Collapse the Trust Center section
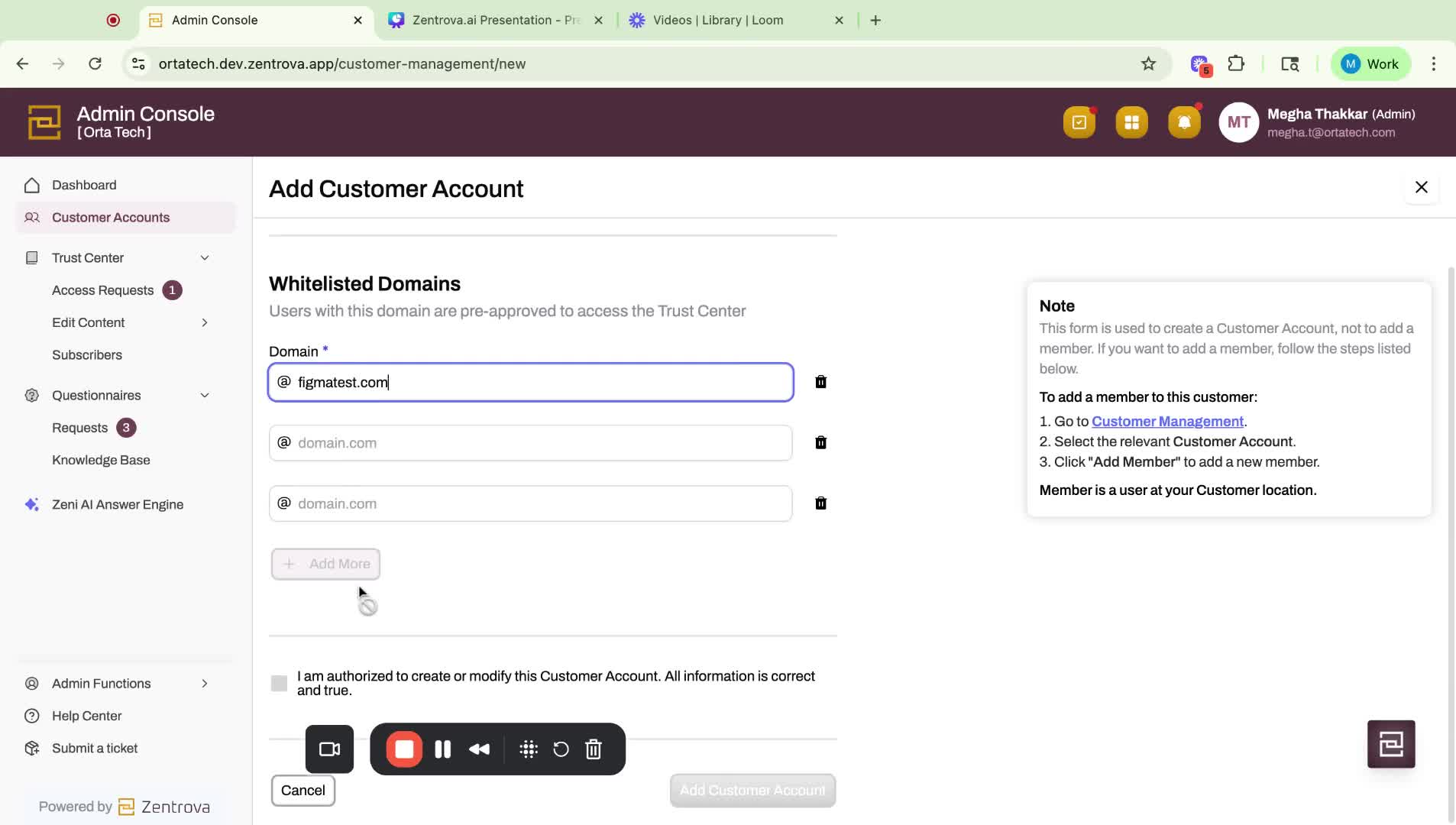Image resolution: width=1456 pixels, height=825 pixels. pos(204,258)
